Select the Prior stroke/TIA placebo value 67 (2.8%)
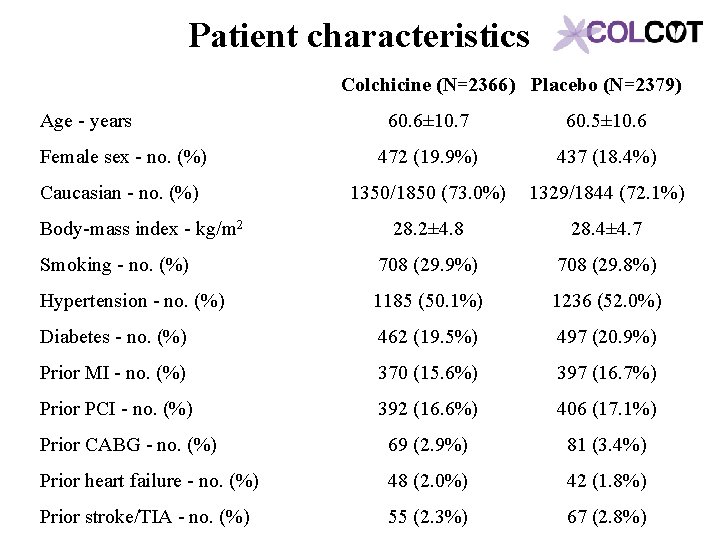Screen dimensions: 720x540 [x=606, y=517]
